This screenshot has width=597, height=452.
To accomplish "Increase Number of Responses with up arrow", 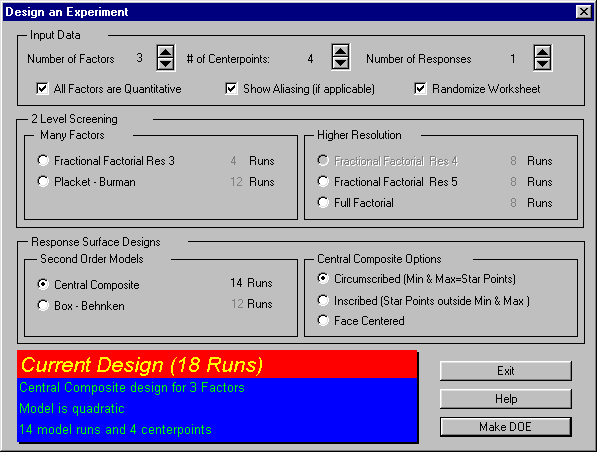I will (543, 52).
